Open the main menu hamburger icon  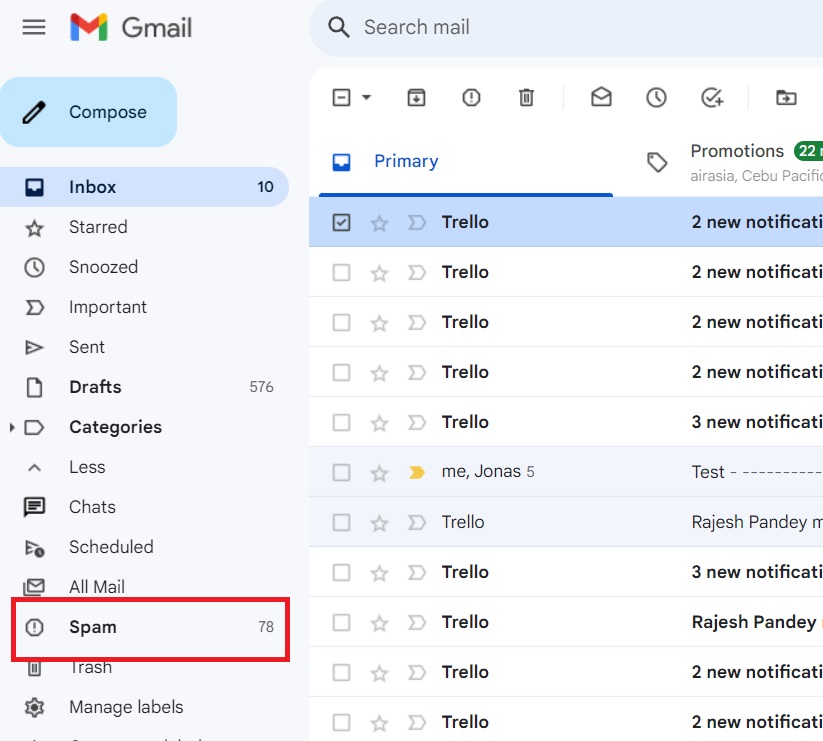tap(34, 27)
